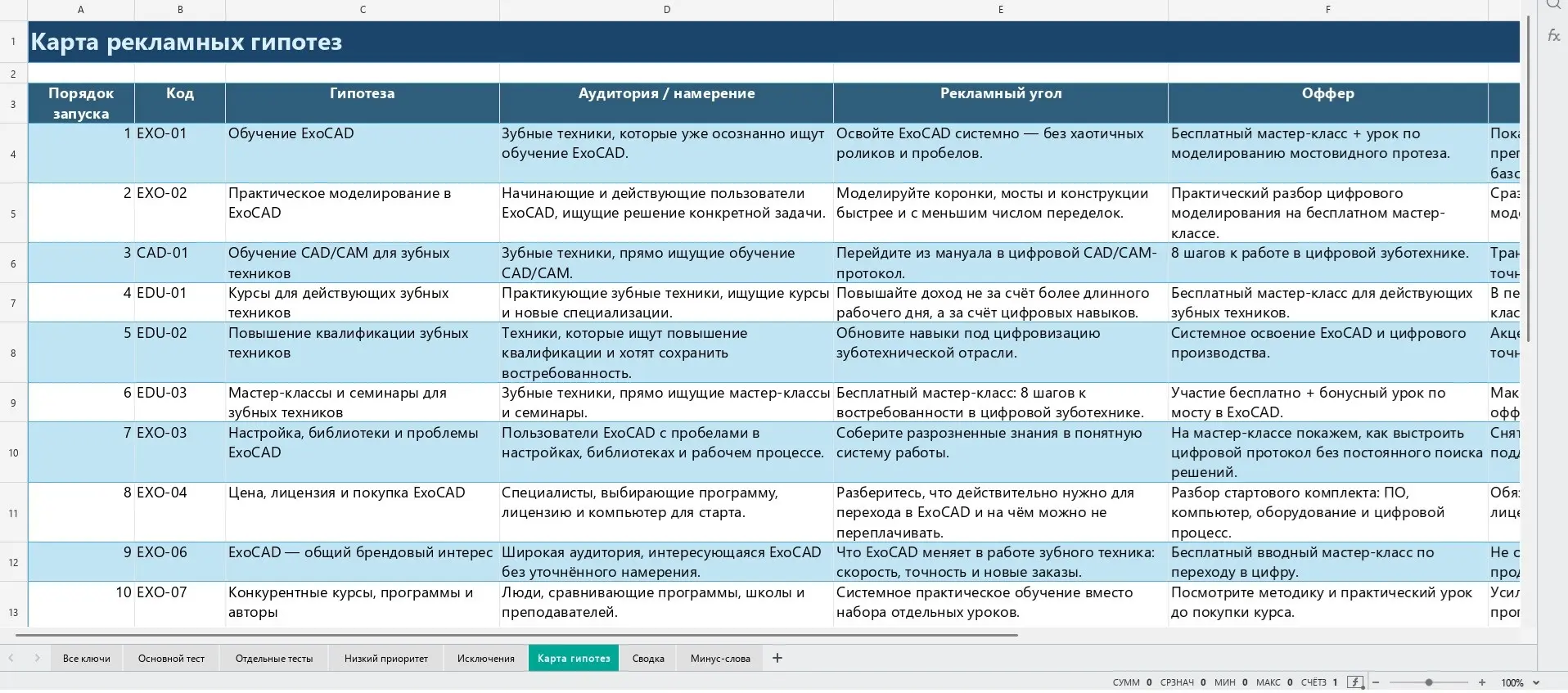Select the active 'Карта гипотез' sheet tab
1568x693 pixels.
coord(574,659)
